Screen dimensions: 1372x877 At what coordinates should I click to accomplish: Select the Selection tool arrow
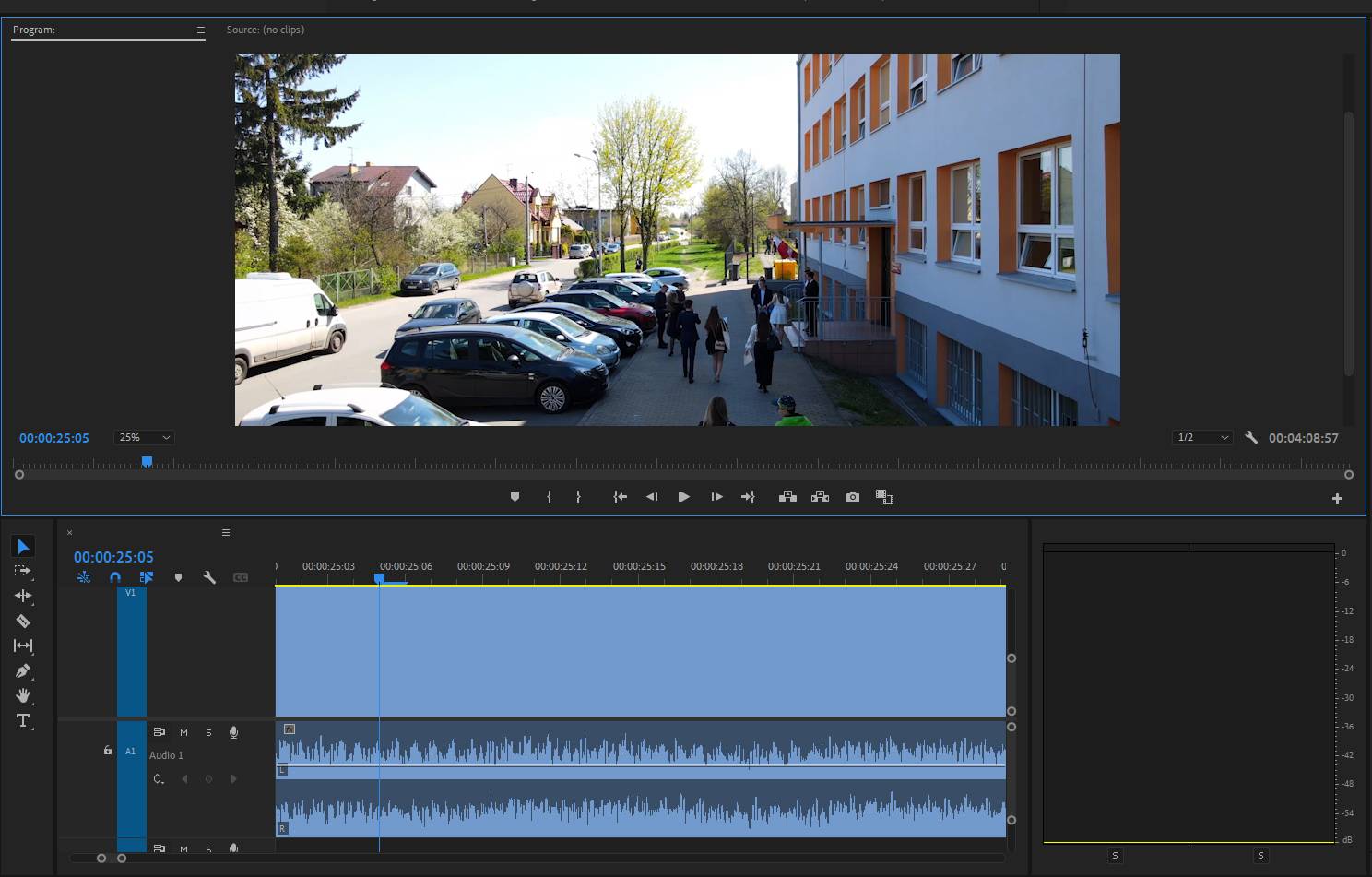point(23,547)
